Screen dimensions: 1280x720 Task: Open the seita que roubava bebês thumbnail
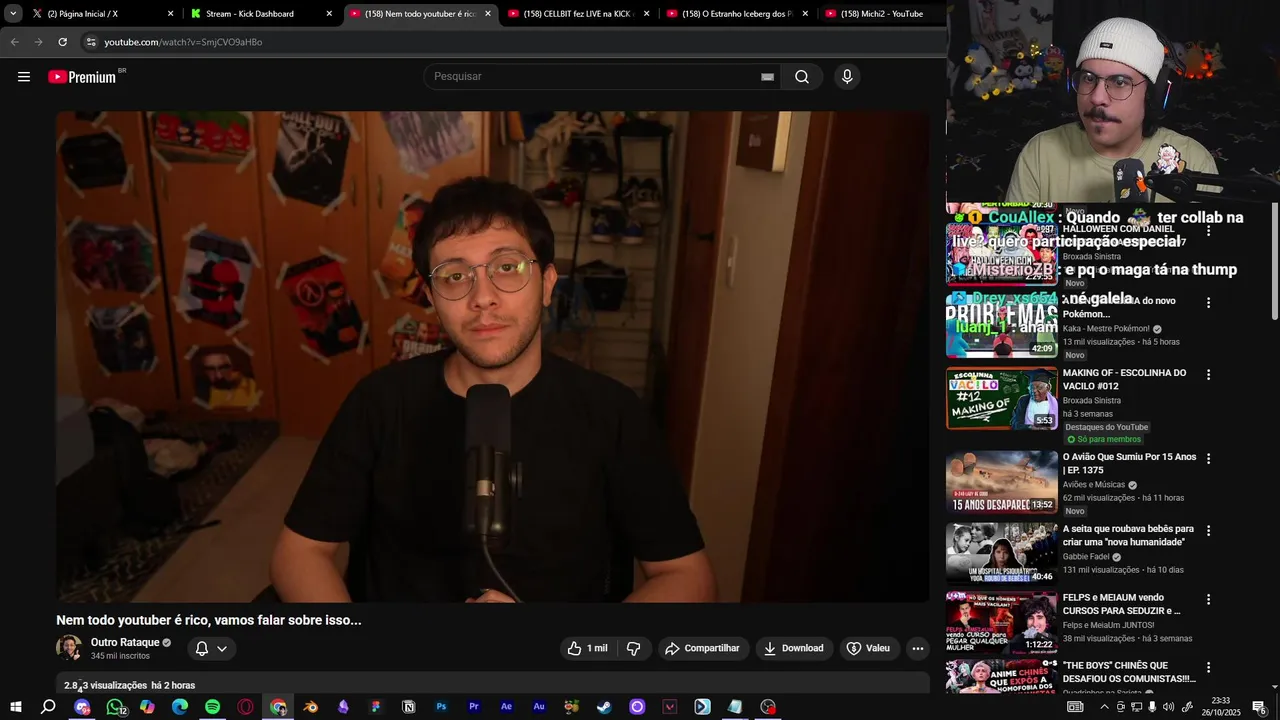tap(1001, 554)
